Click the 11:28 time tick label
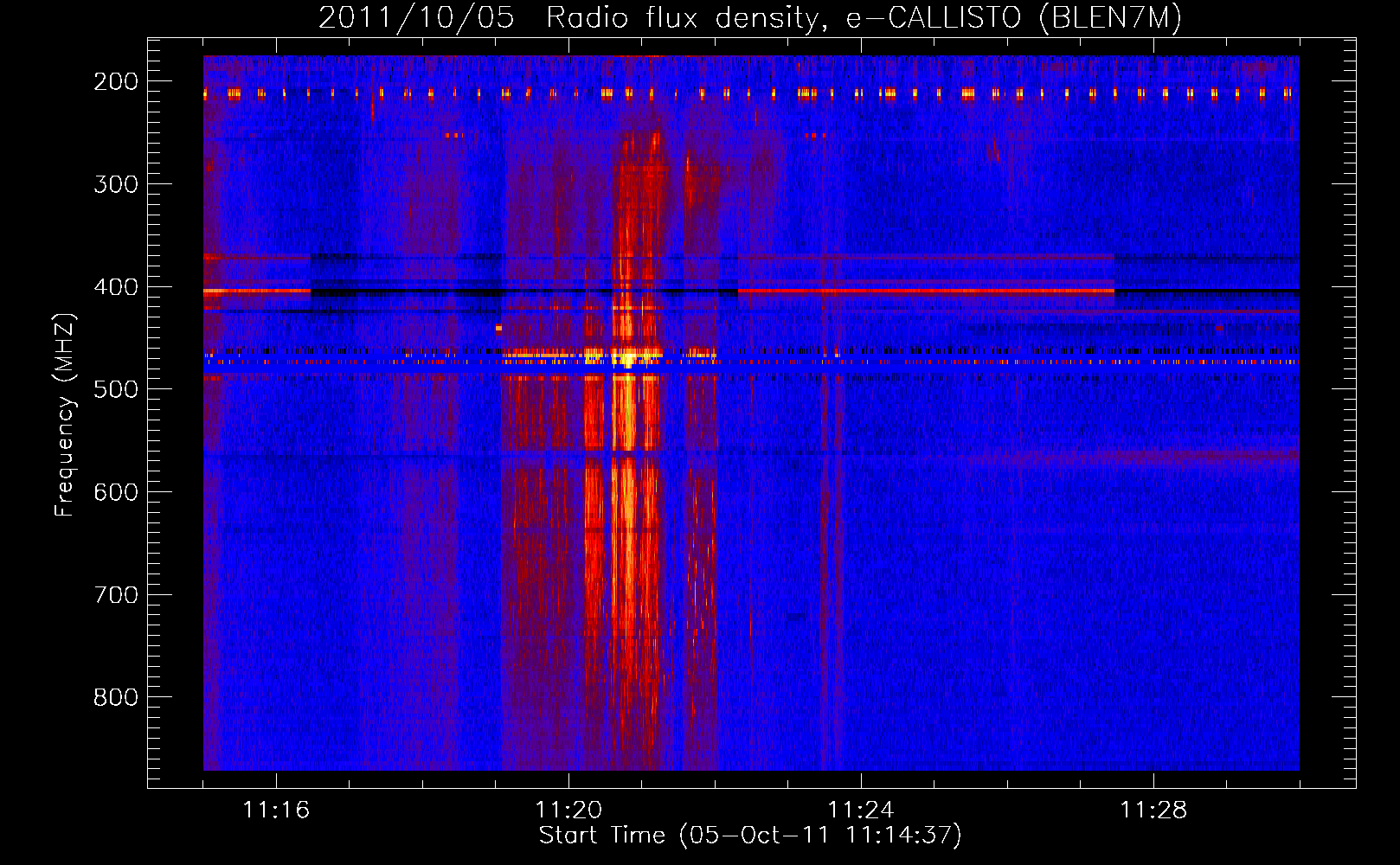 point(1153,811)
